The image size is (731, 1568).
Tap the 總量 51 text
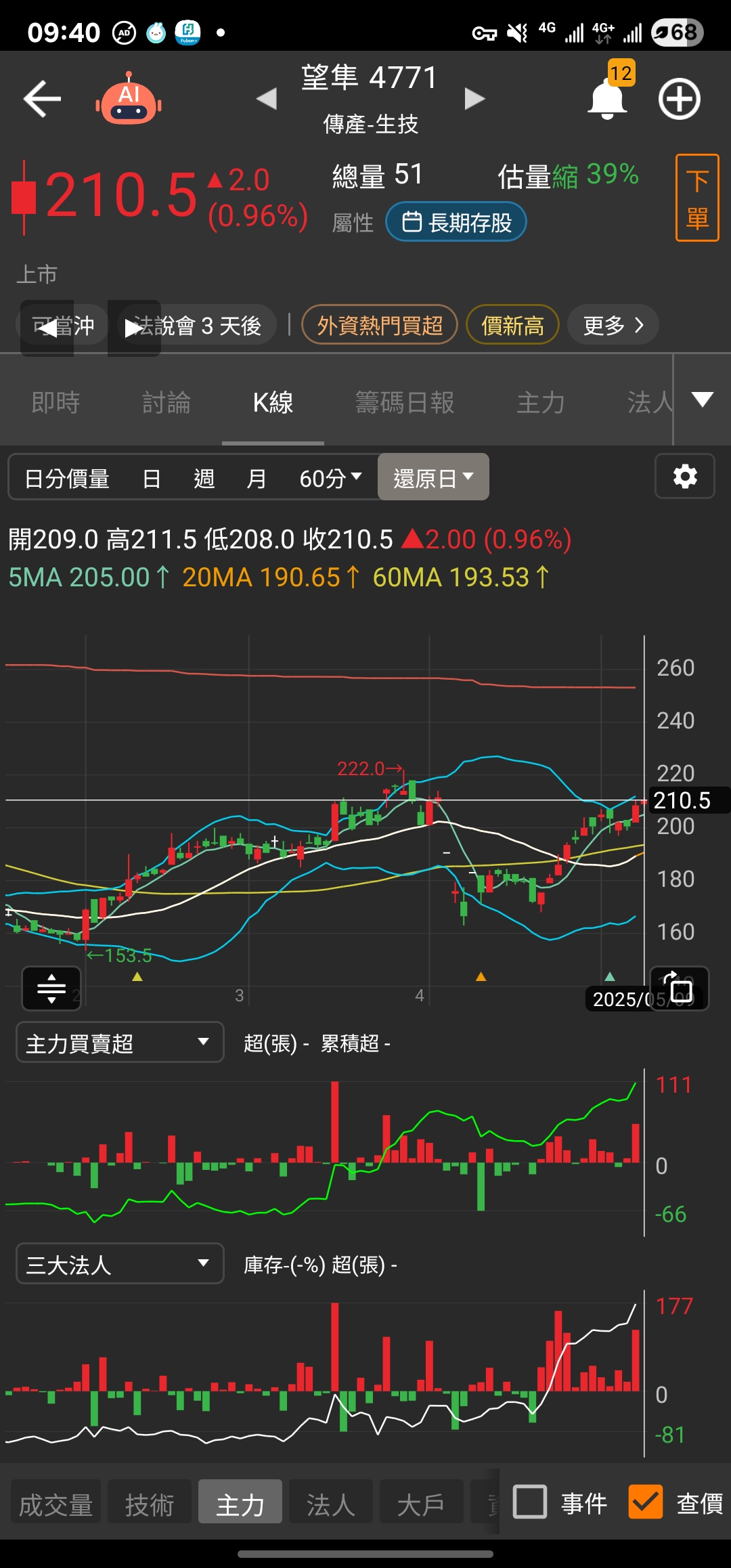click(x=378, y=175)
